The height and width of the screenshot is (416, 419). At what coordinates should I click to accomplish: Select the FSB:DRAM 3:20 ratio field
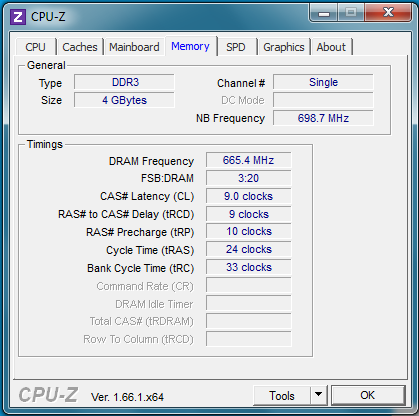(x=249, y=178)
